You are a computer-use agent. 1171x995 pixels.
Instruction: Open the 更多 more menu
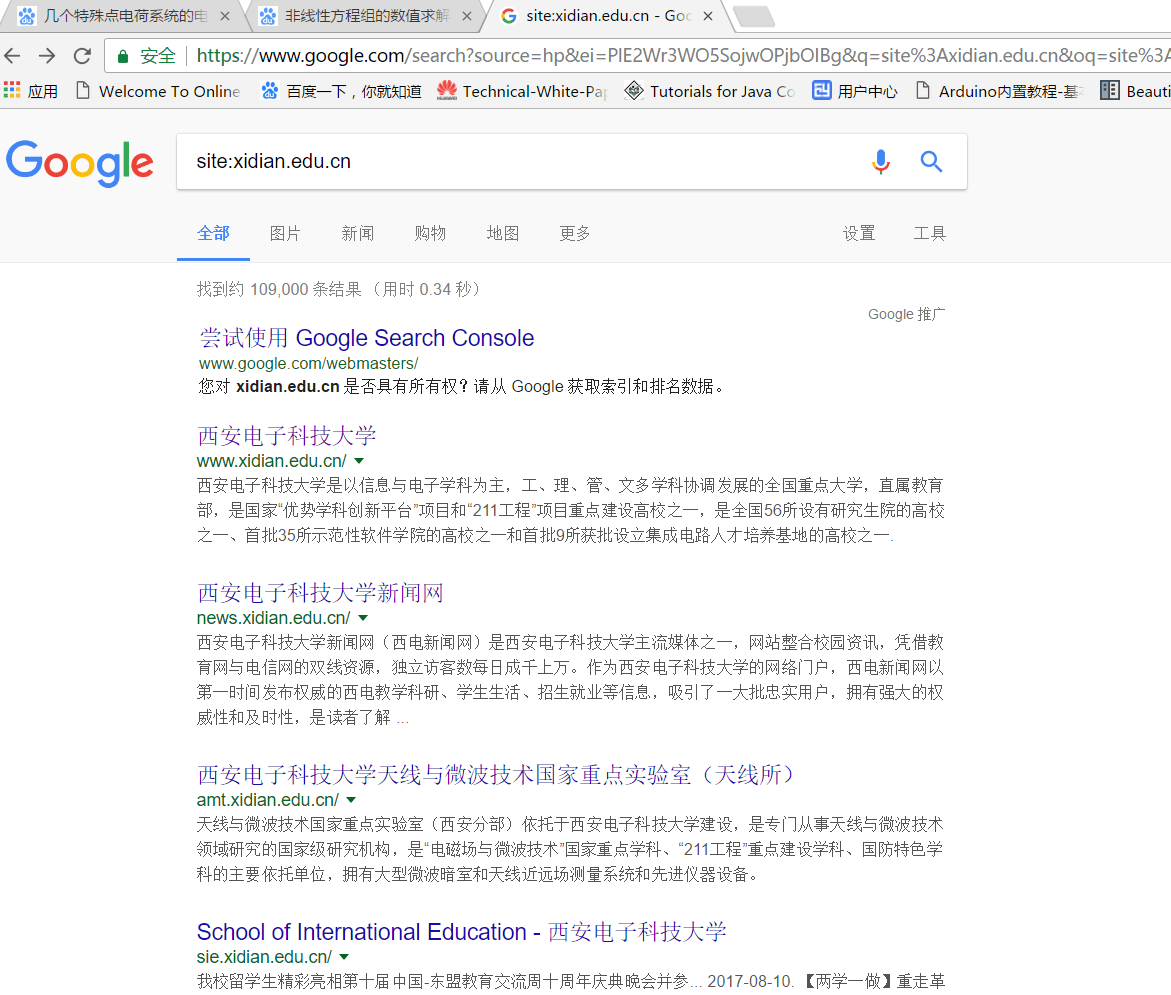coord(575,234)
